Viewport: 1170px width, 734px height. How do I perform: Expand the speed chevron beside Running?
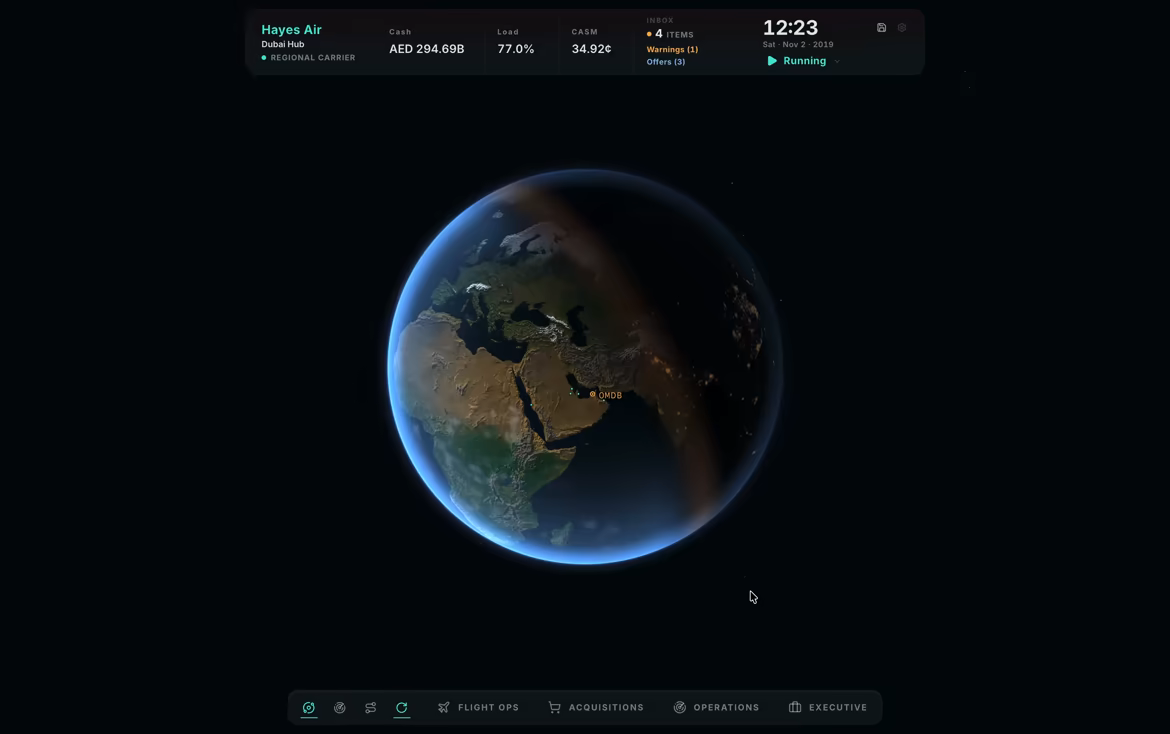coord(837,61)
